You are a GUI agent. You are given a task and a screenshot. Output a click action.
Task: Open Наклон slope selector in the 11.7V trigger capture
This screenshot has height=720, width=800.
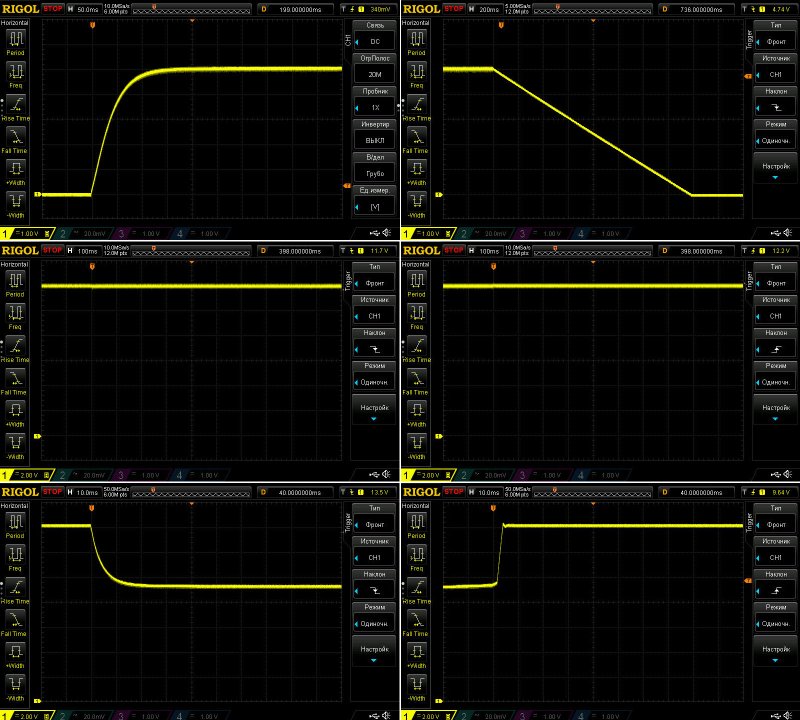[375, 343]
